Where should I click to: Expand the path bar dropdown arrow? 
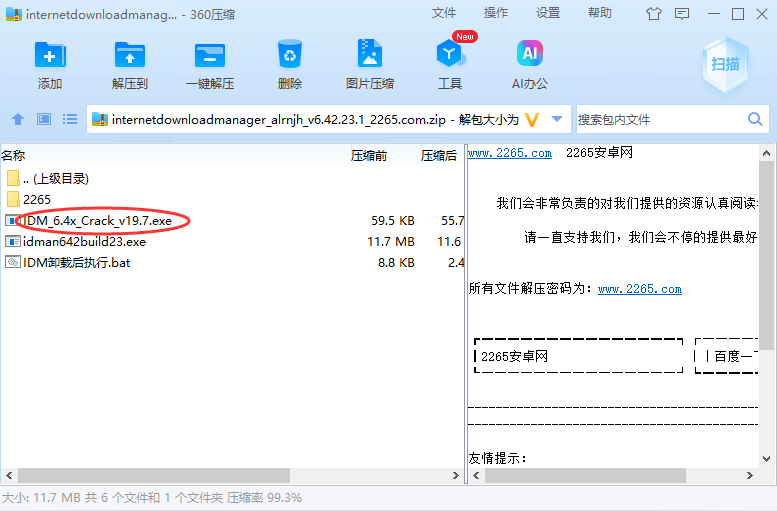coord(557,119)
